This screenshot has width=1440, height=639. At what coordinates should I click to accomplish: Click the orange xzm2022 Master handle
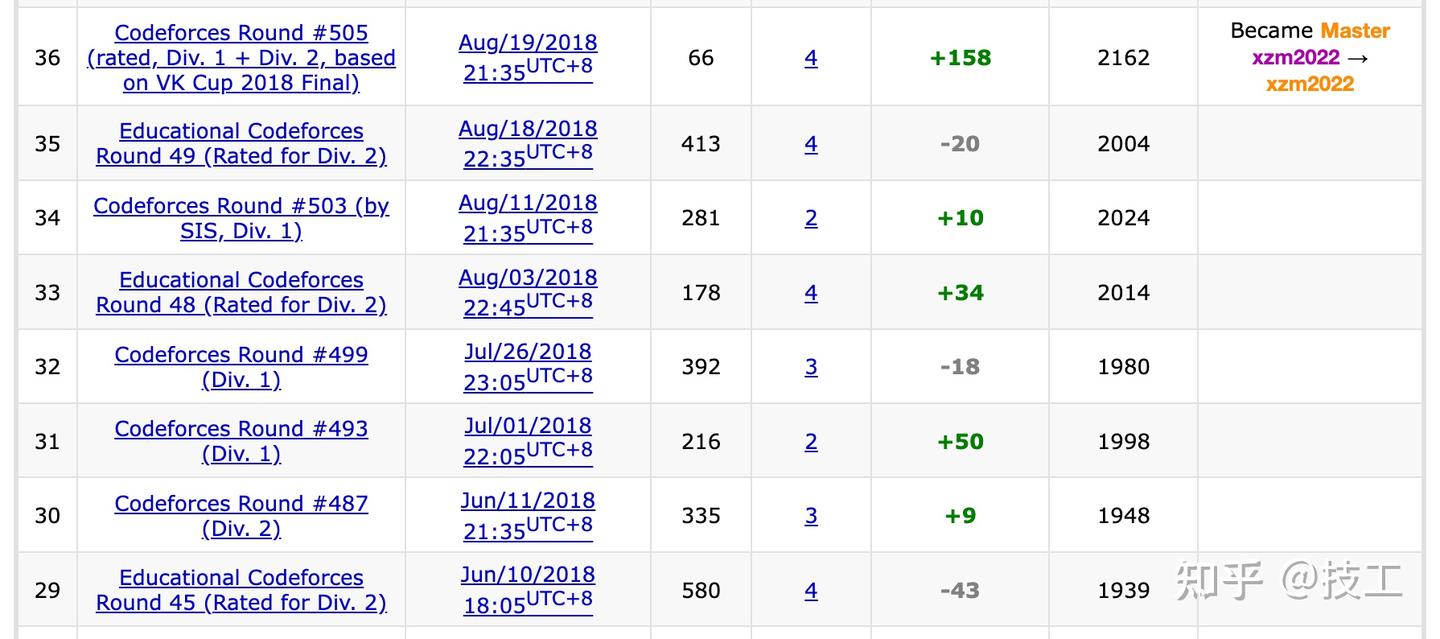1309,84
